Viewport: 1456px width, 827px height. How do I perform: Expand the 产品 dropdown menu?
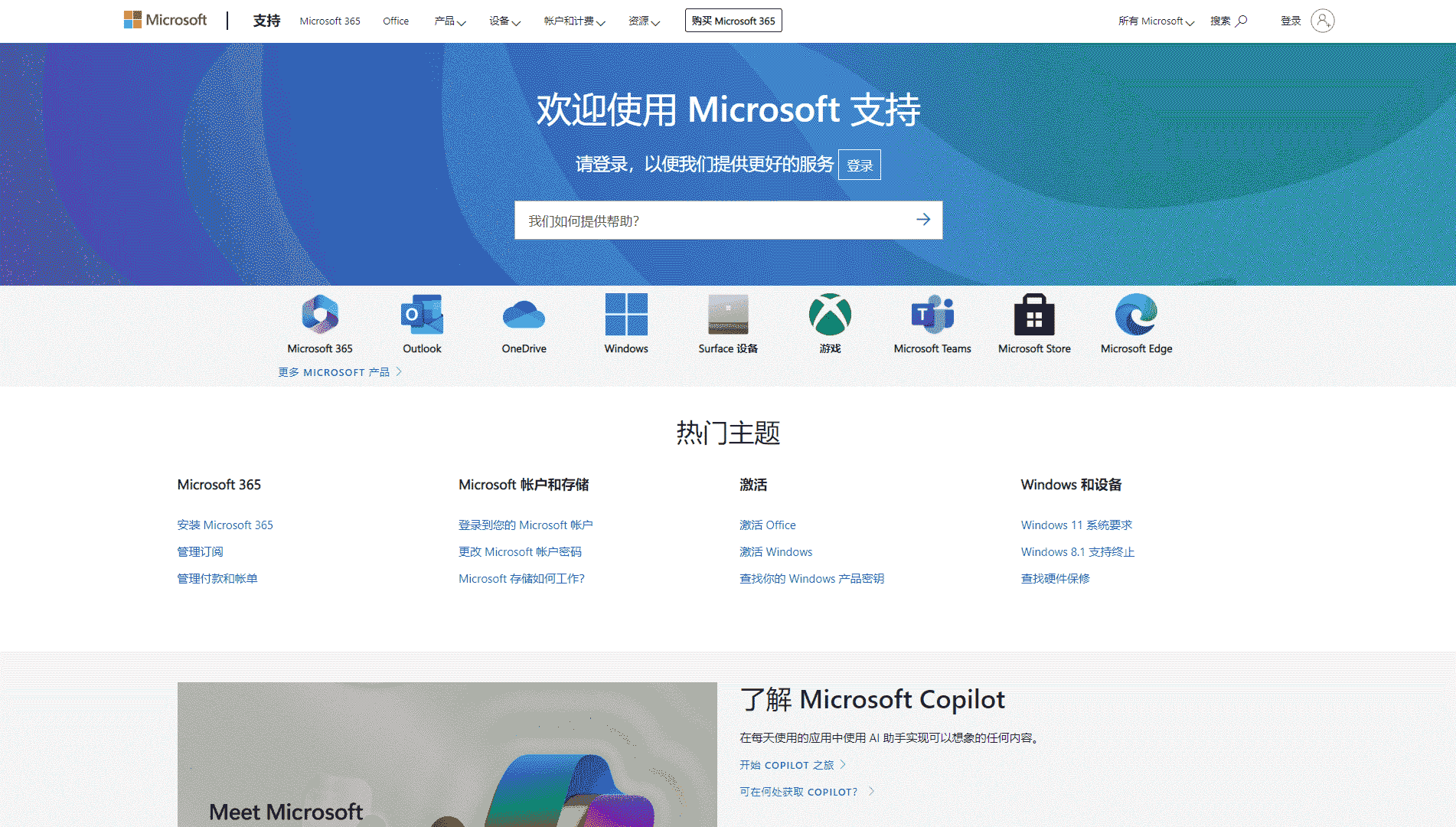449,21
